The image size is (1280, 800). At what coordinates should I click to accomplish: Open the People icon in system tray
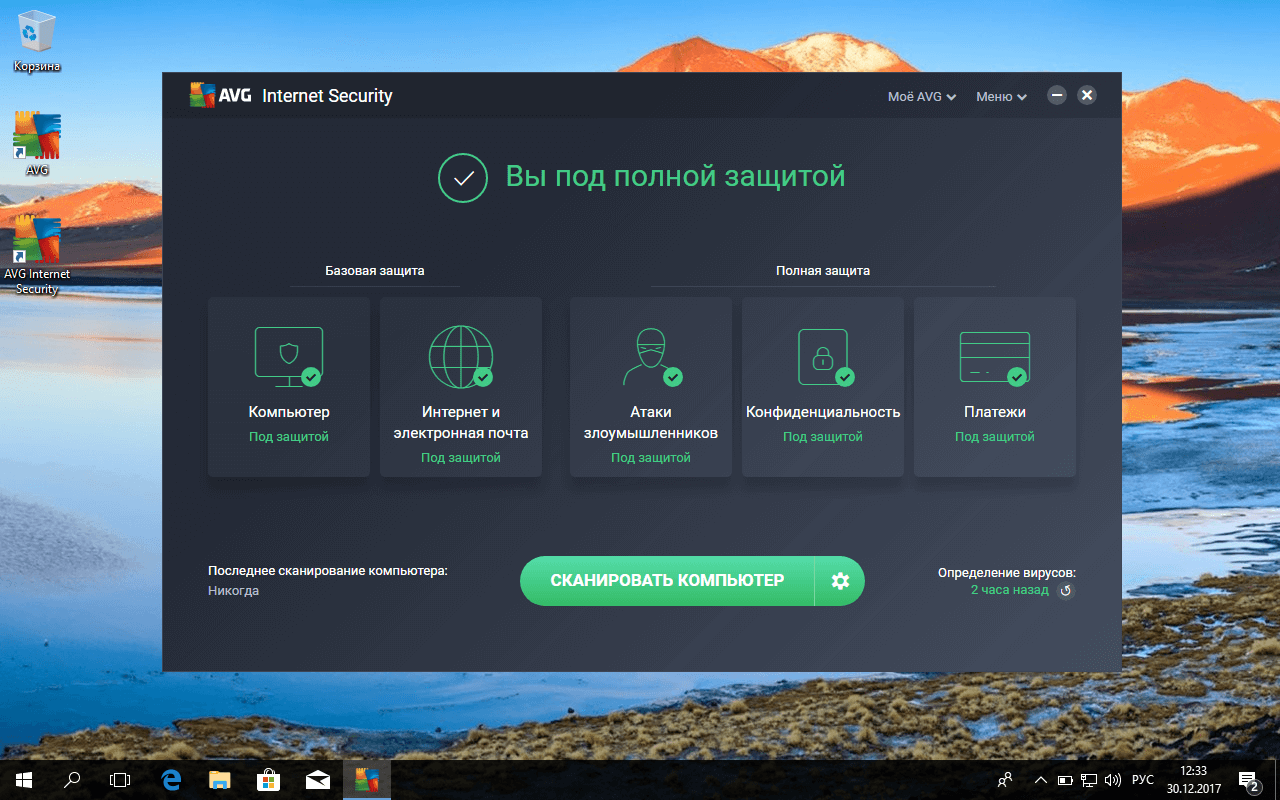click(x=1005, y=780)
